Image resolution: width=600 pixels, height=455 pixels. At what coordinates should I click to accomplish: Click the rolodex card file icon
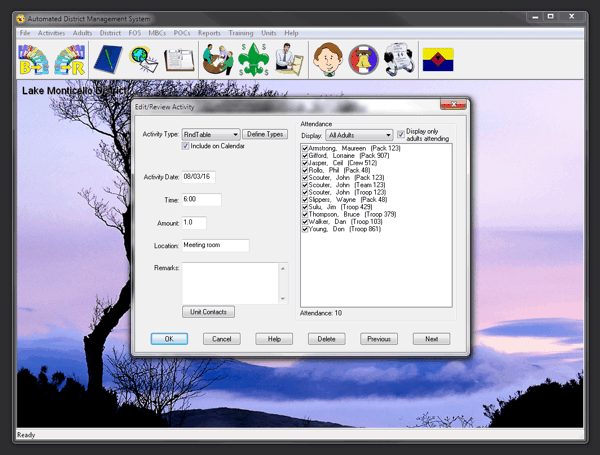(x=399, y=60)
